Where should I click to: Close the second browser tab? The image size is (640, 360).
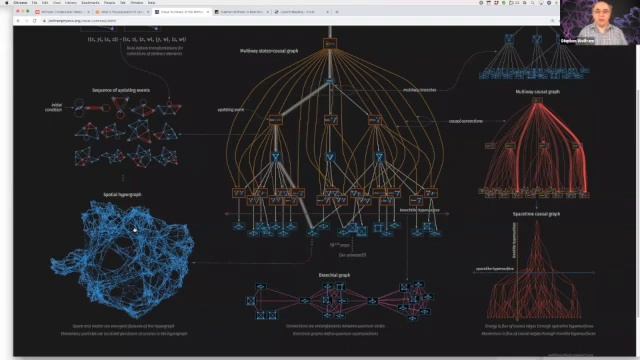[148, 12]
